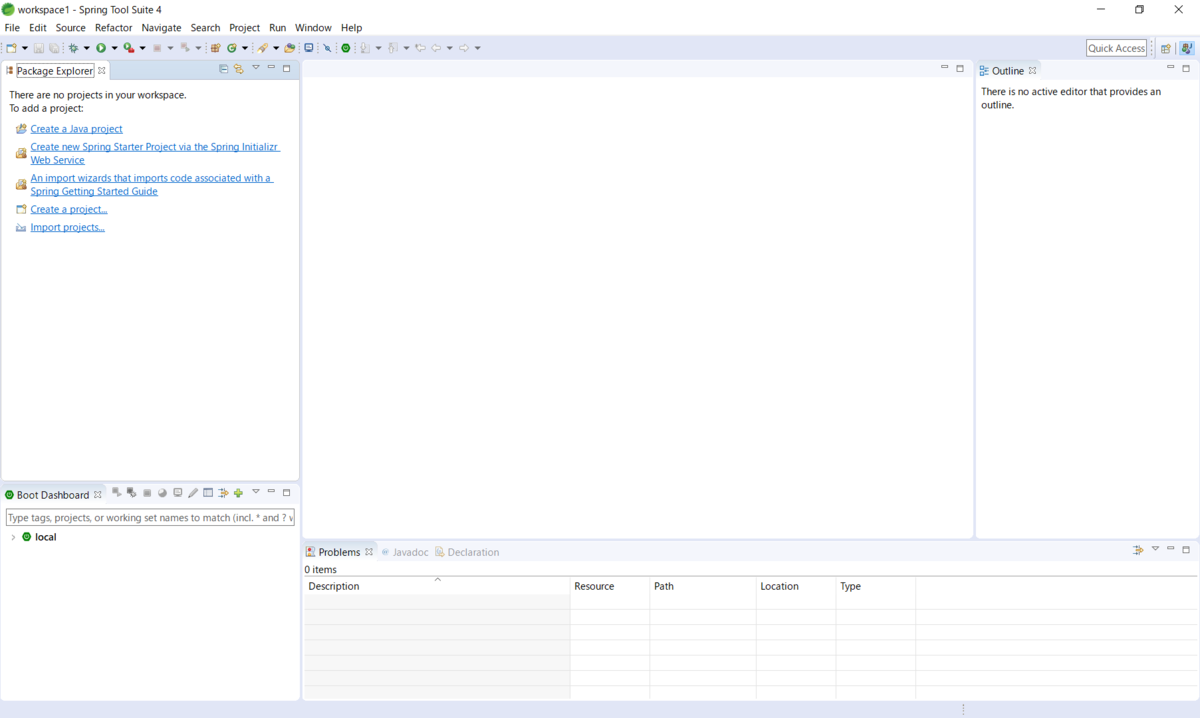Open the New Java Class dropdown arrow
1200x718 pixels.
245,48
